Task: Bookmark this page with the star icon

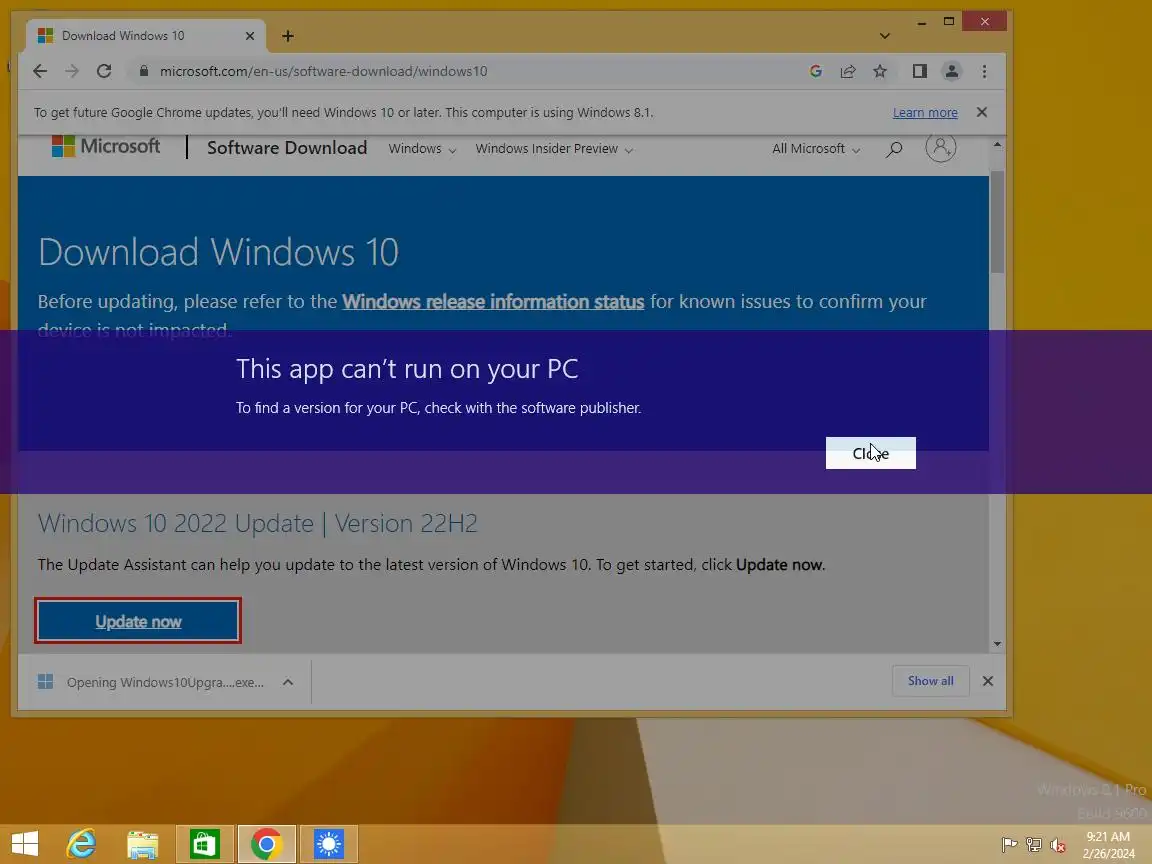Action: [879, 71]
